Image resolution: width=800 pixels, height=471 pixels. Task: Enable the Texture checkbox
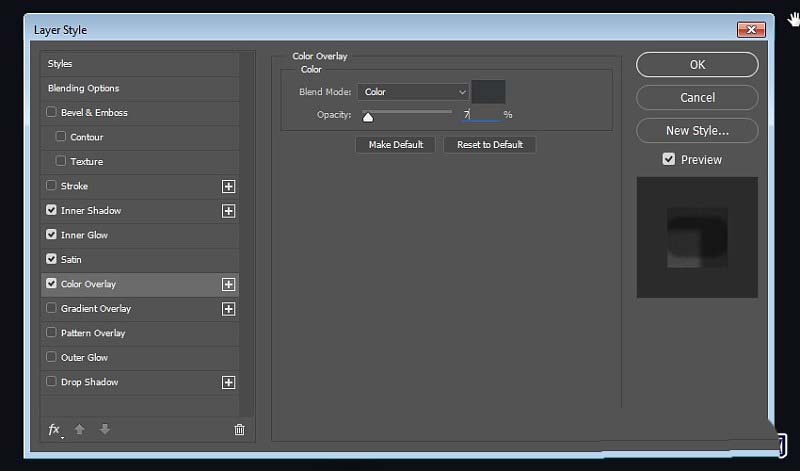click(61, 161)
